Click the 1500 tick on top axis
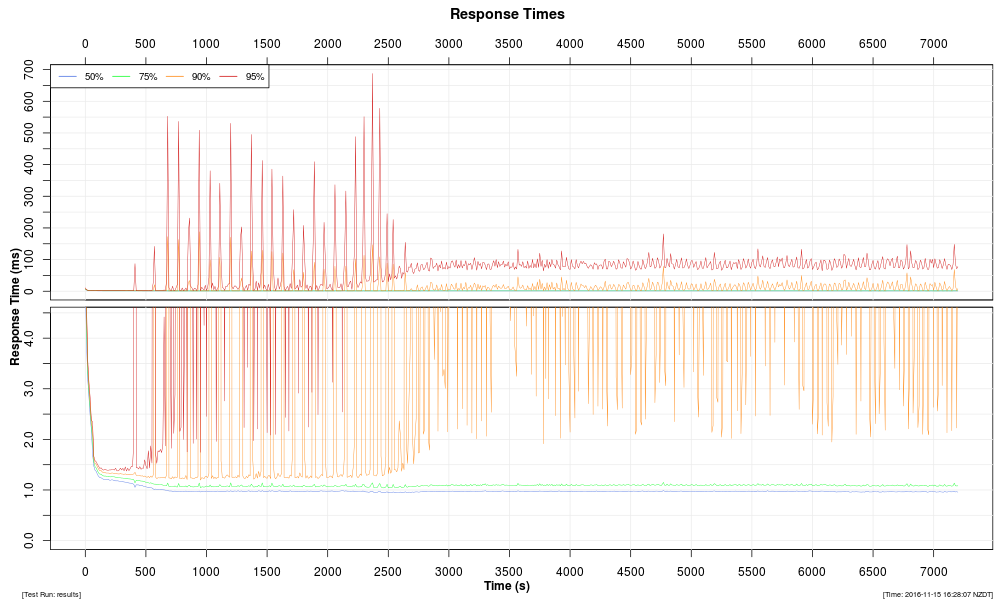 click(267, 44)
